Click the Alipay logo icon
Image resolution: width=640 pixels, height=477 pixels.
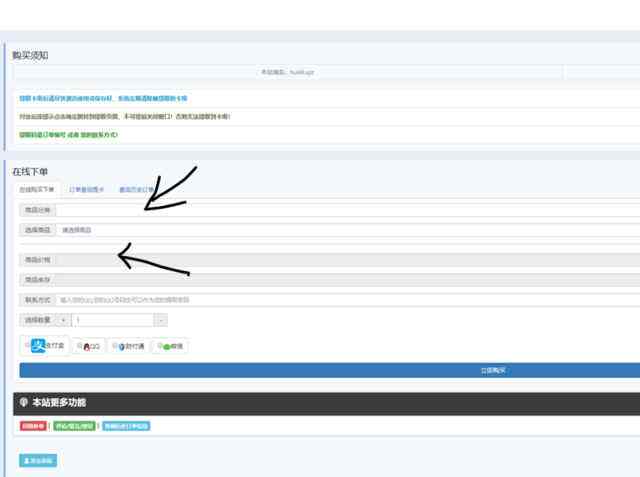pyautogui.click(x=38, y=346)
